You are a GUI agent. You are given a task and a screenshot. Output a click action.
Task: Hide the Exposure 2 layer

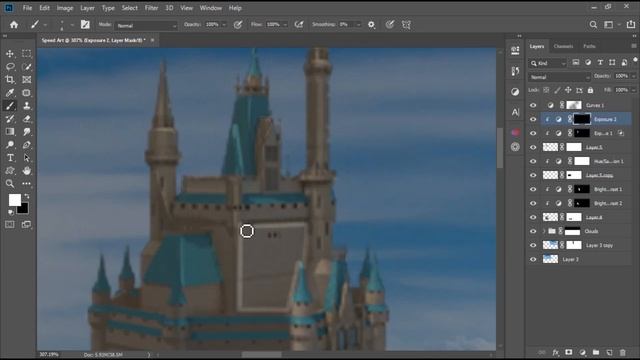click(x=533, y=119)
